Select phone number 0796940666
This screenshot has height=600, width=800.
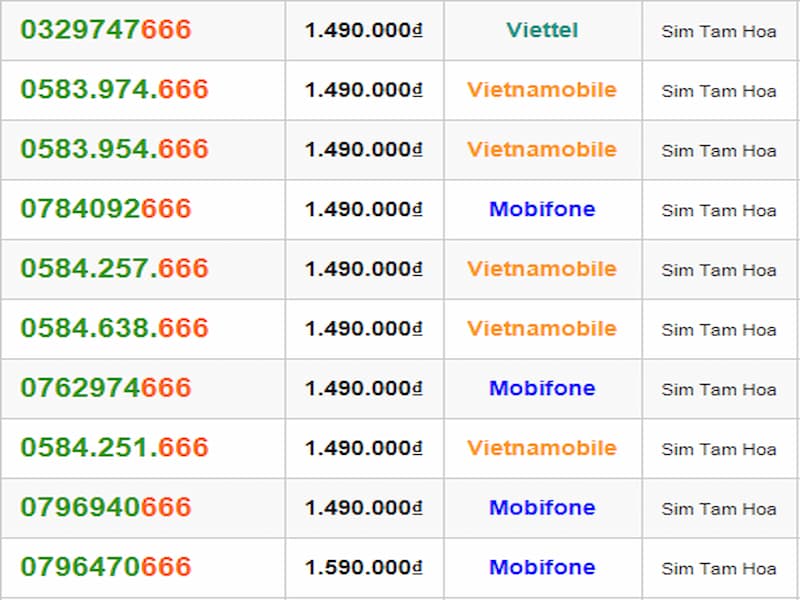coord(105,507)
